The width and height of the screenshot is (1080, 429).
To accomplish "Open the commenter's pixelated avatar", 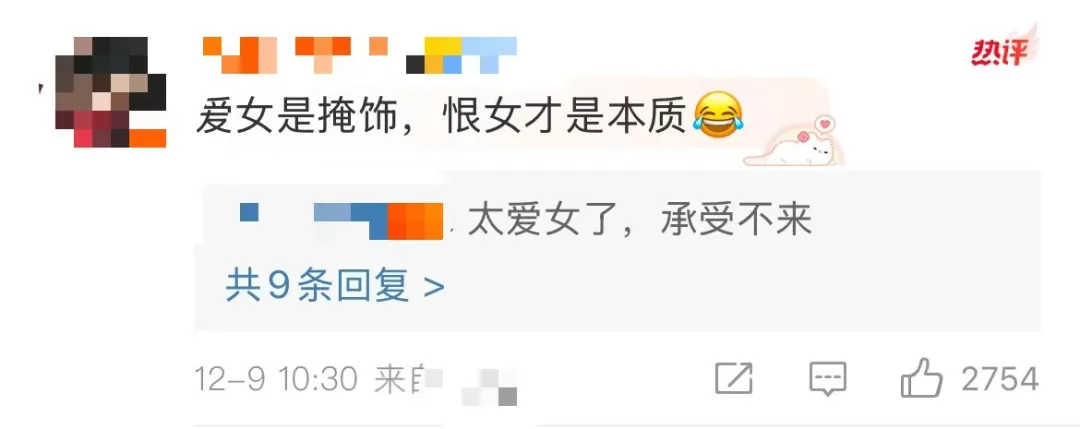I will [x=110, y=92].
